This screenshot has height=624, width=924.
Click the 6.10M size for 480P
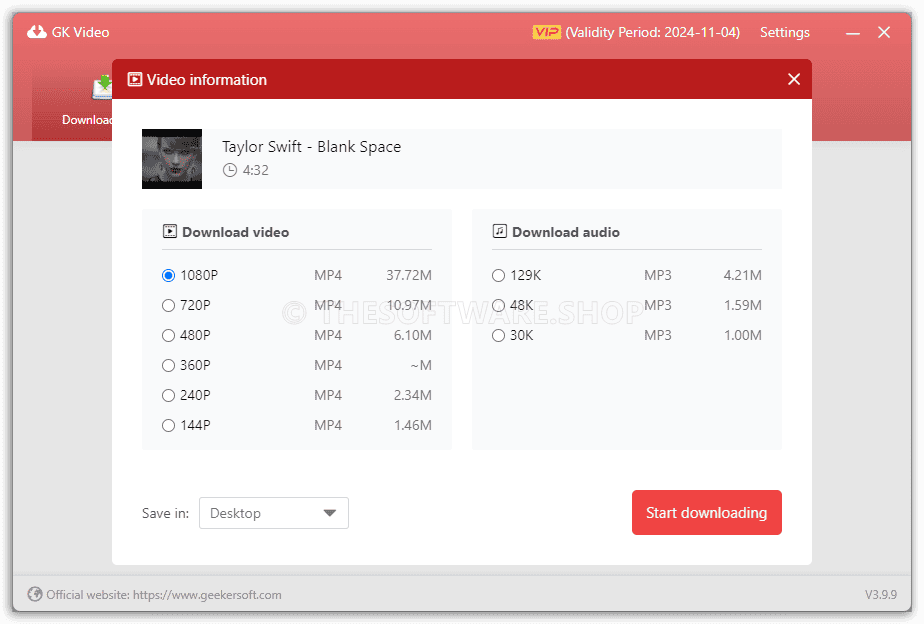point(412,335)
